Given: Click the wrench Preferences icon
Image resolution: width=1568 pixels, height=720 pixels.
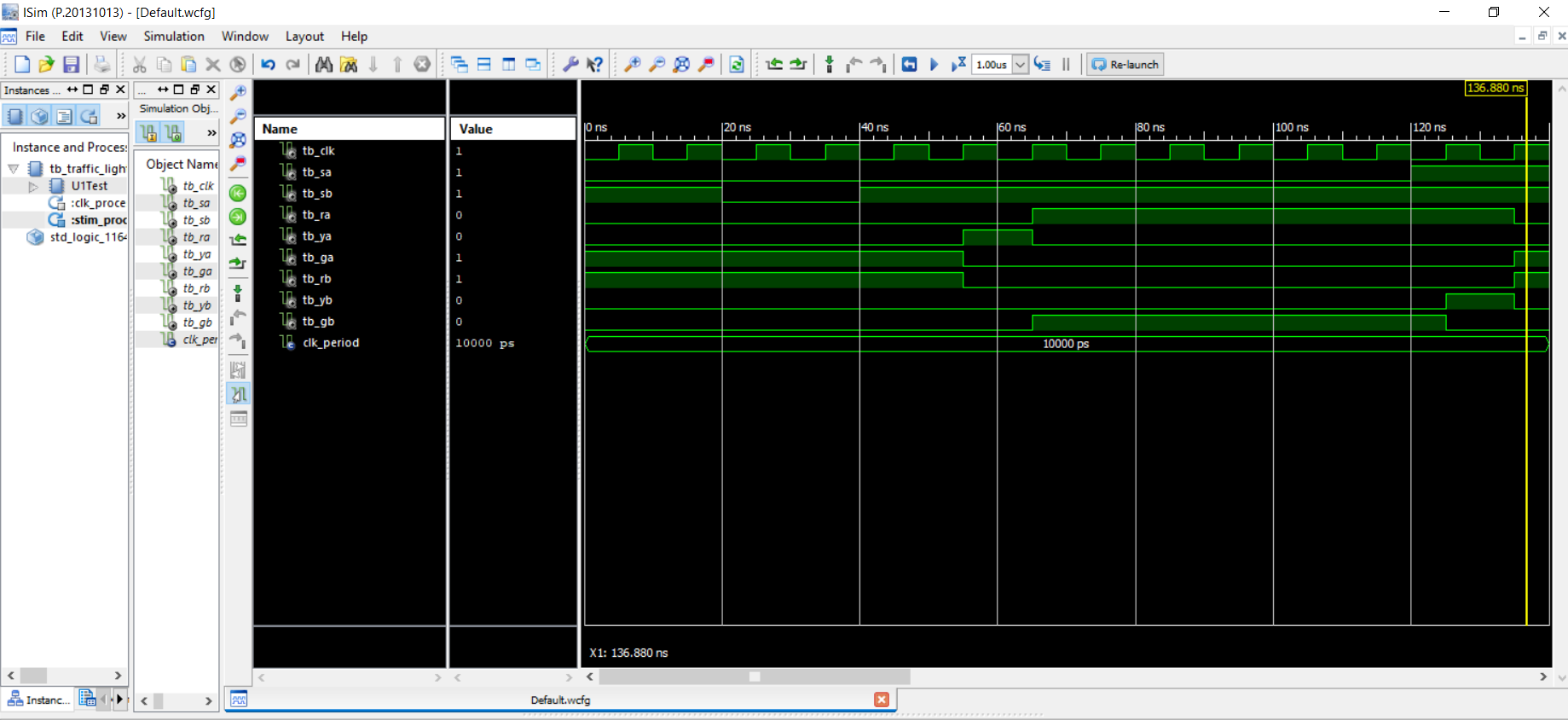Looking at the screenshot, I should (x=570, y=64).
